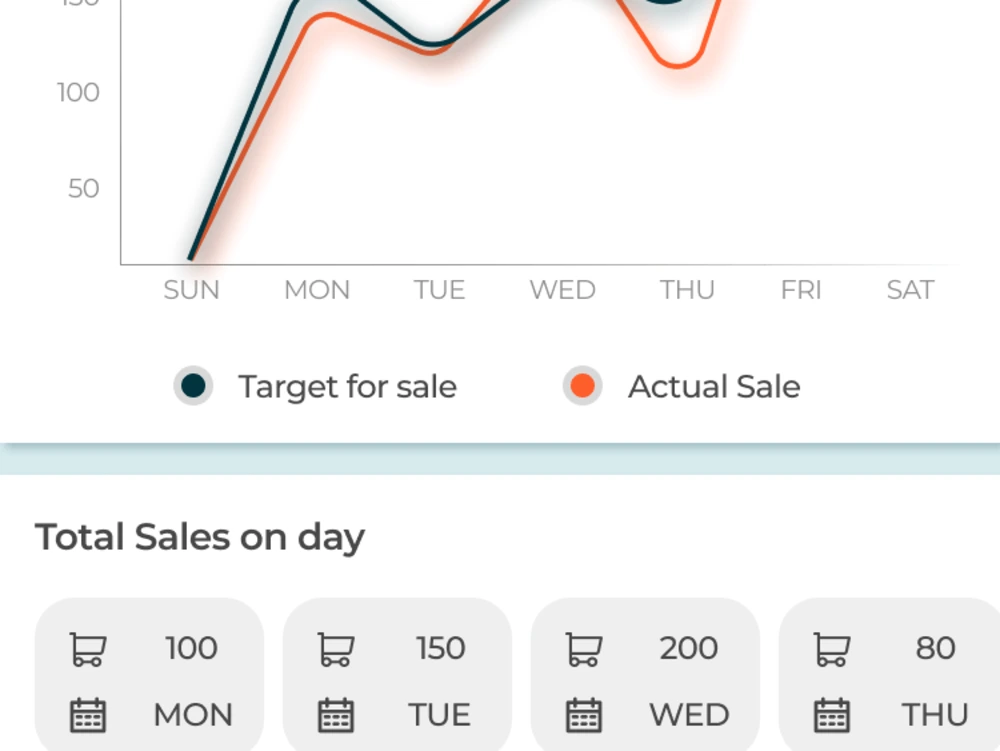Viewport: 1000px width, 751px height.
Task: Click the shopping cart icon beside 100
Action: coord(89,648)
